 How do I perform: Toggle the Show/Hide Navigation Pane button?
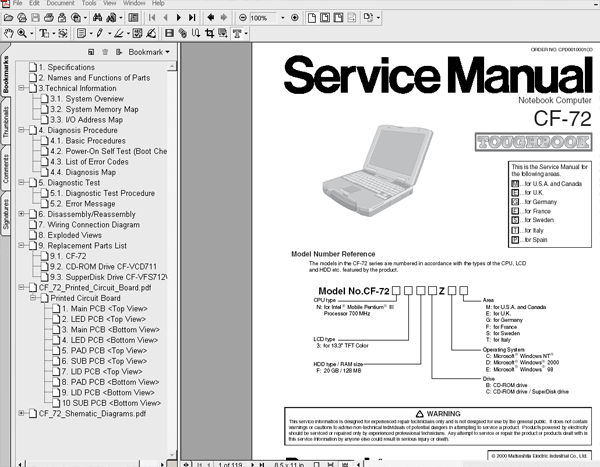pos(133,18)
